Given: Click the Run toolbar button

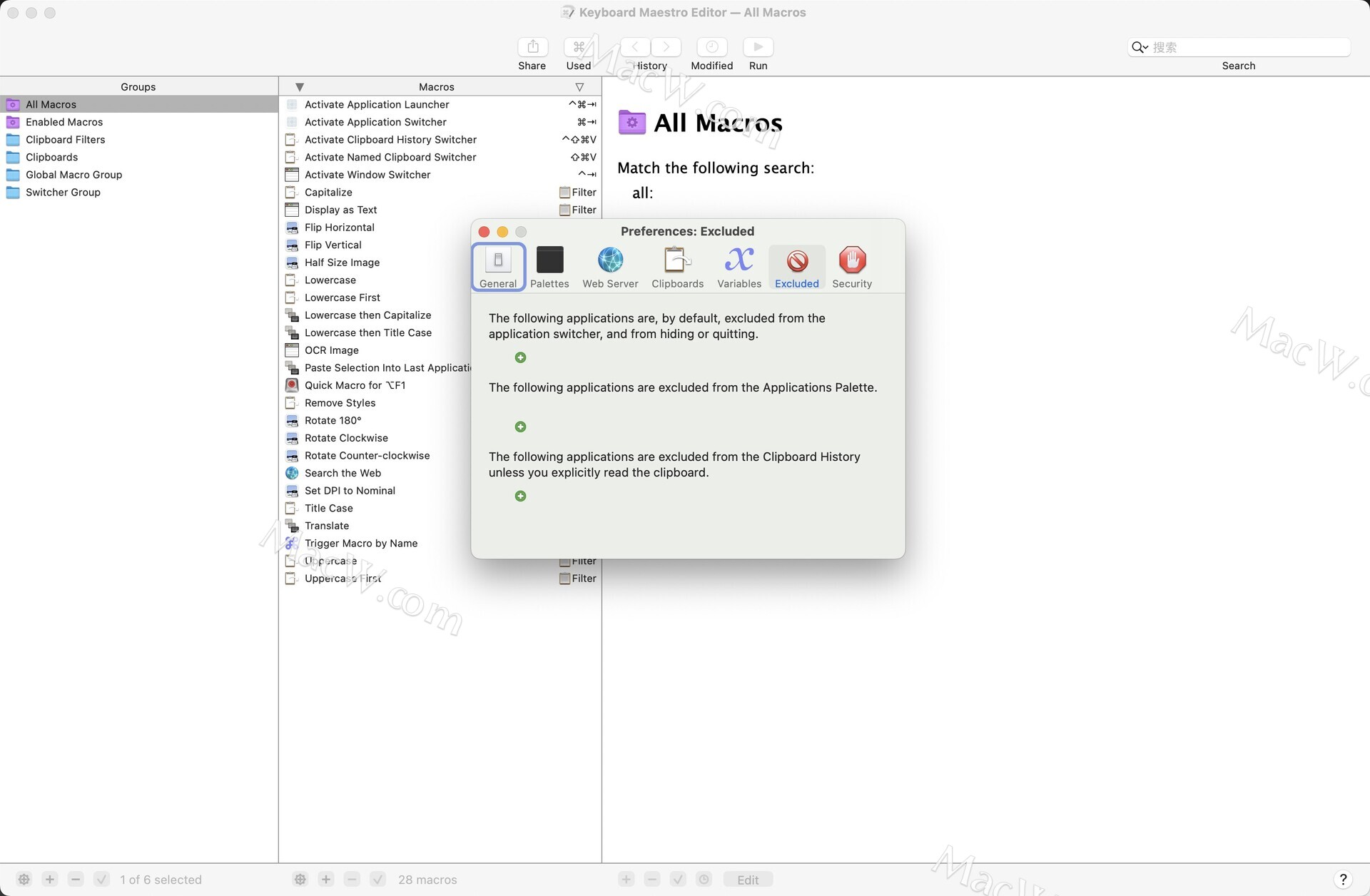Looking at the screenshot, I should coord(758,47).
